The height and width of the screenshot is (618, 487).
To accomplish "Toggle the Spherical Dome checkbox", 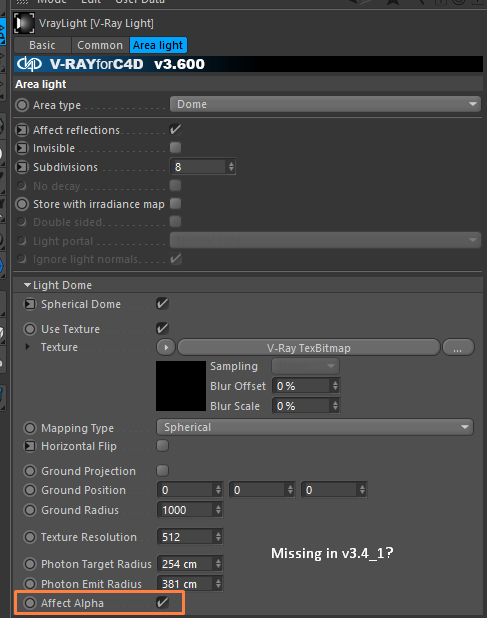I will pos(162,303).
